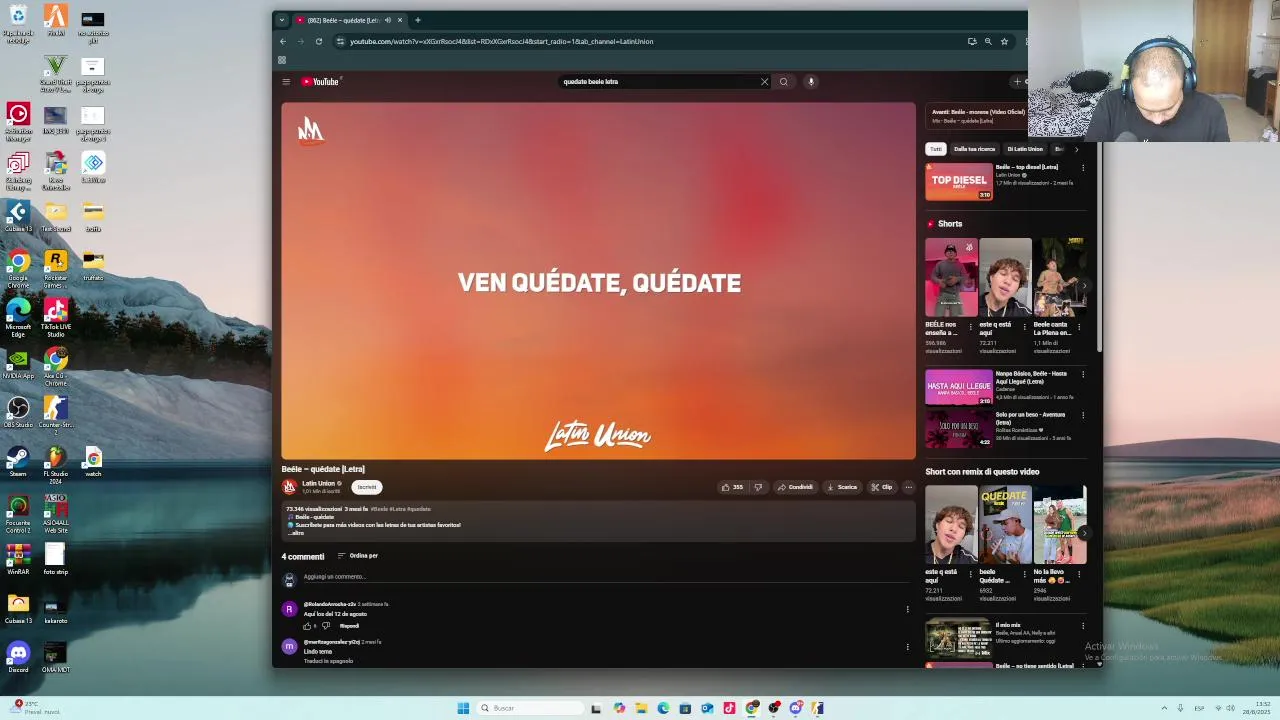The height and width of the screenshot is (720, 1280).
Task: Show next remix Shorts with arrow
Action: [1084, 533]
